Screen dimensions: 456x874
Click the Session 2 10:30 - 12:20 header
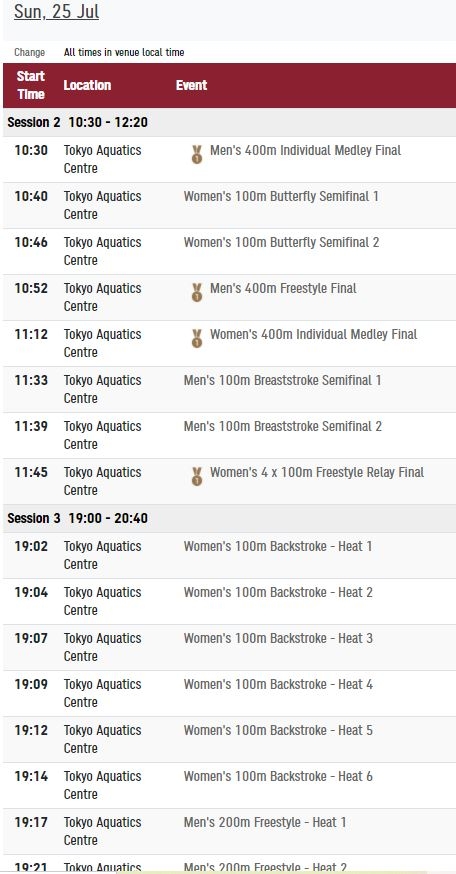230,122
